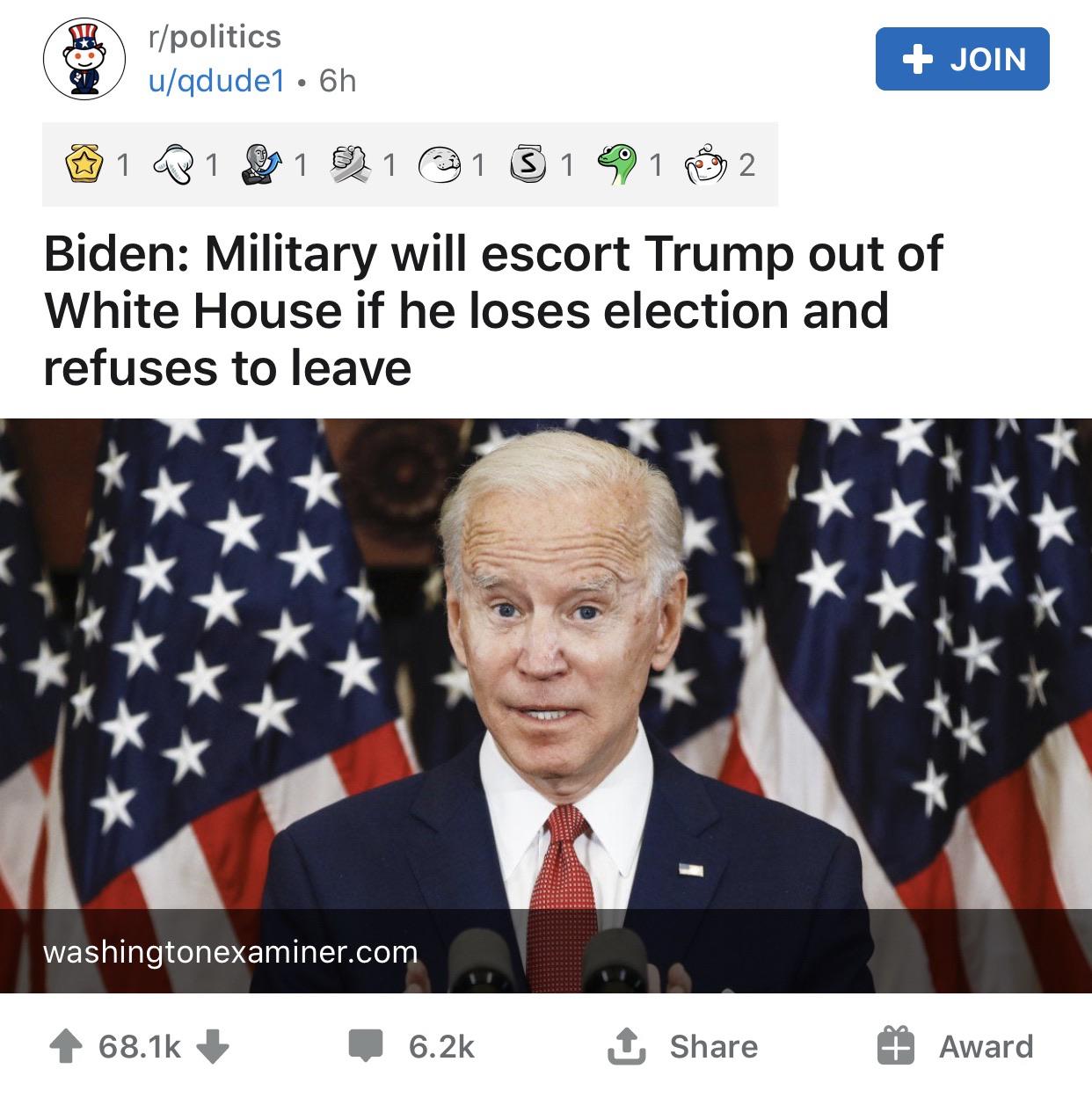Tap the Share label

(x=713, y=1046)
